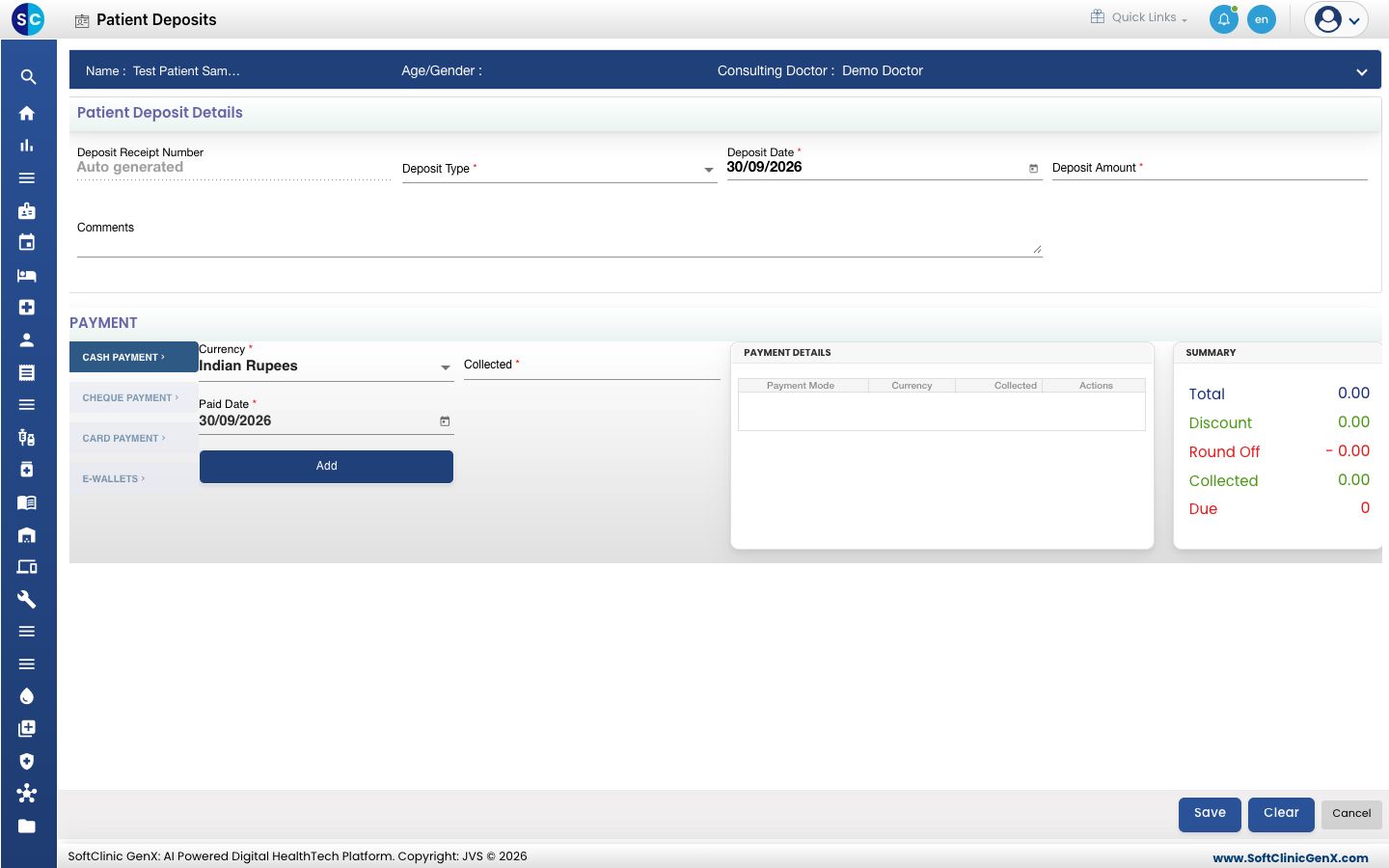This screenshot has width=1389, height=868.
Task: Open the Paid Date calendar picker
Action: [x=445, y=421]
